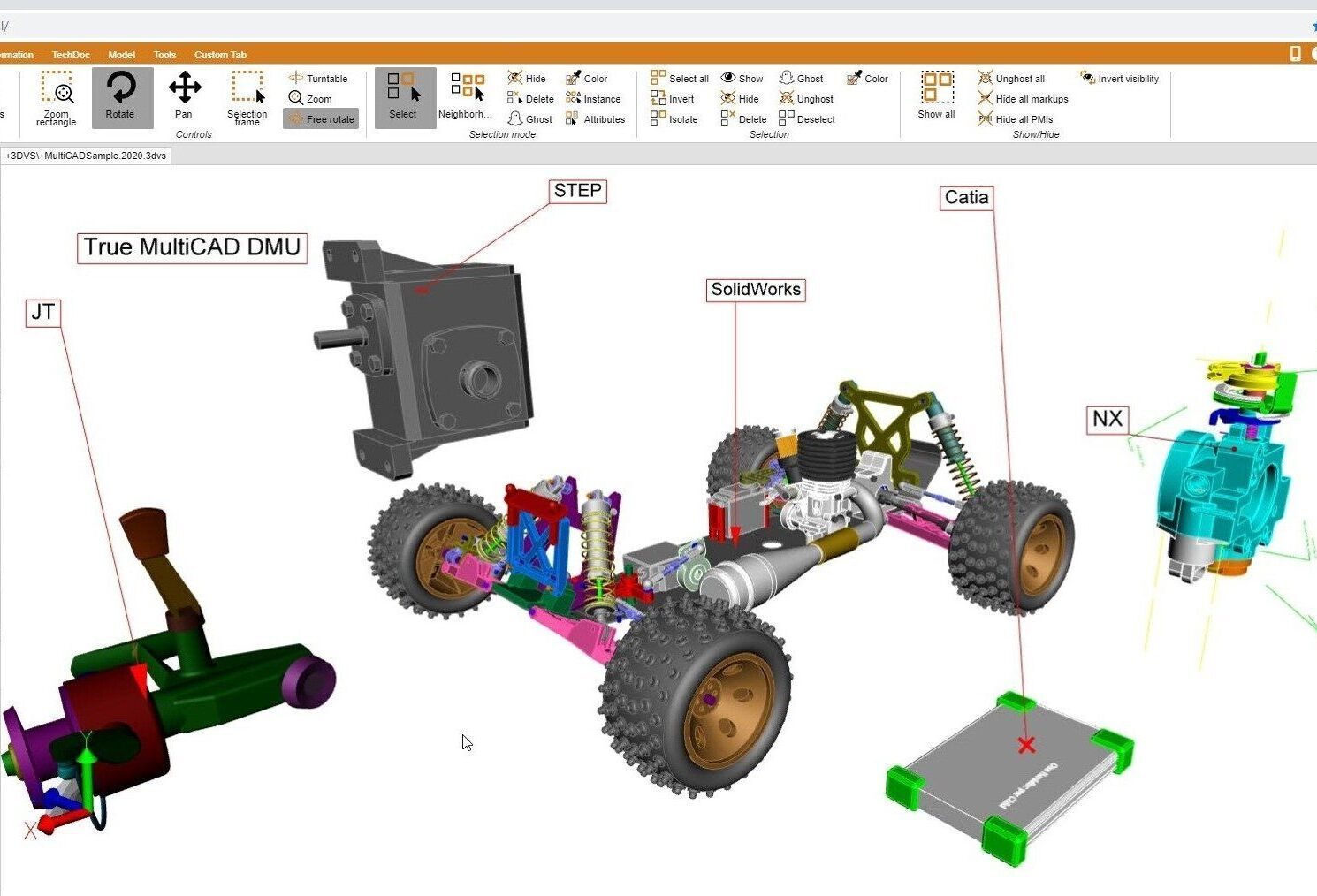The image size is (1317, 896).
Task: Click the mobile device icon in orange bar
Action: (x=1295, y=54)
